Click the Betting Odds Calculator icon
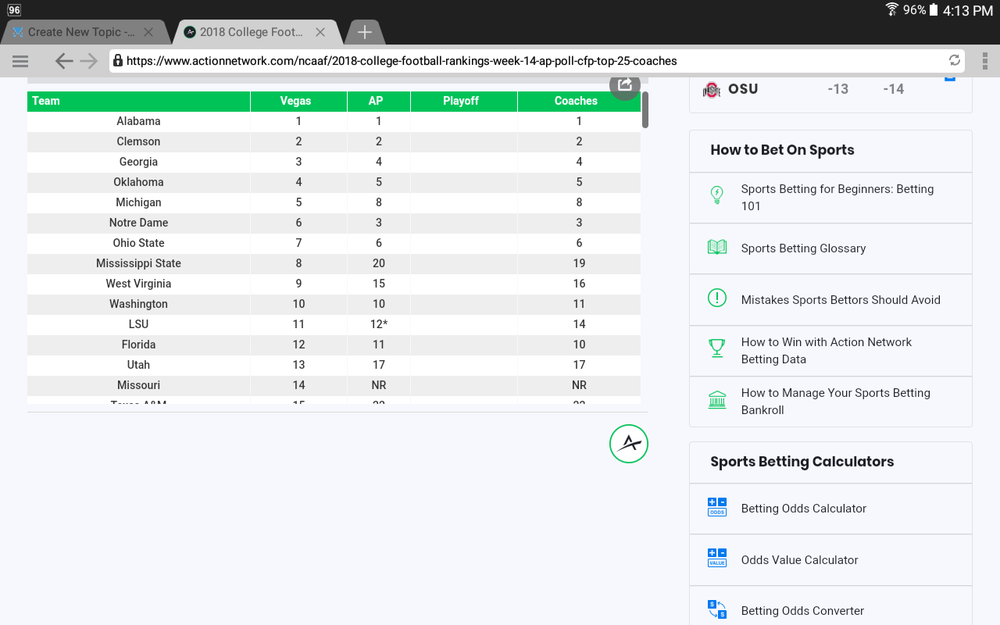 click(x=717, y=507)
